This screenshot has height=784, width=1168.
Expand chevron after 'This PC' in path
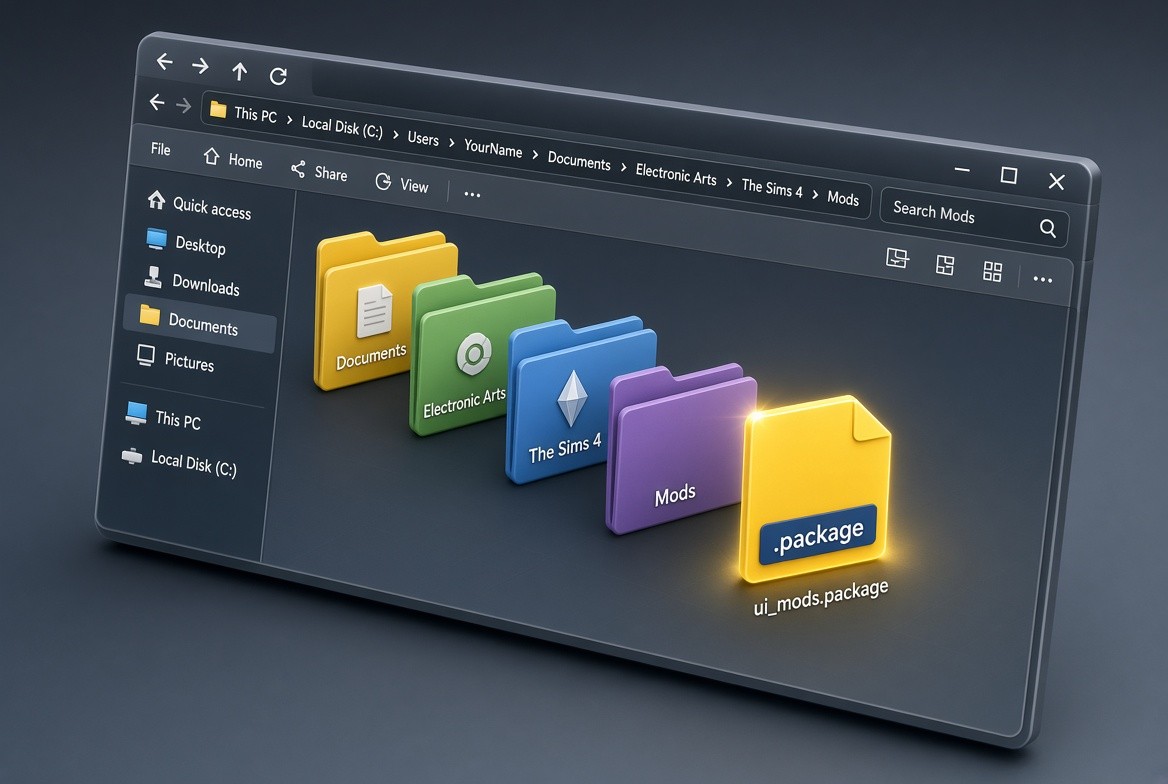click(289, 119)
